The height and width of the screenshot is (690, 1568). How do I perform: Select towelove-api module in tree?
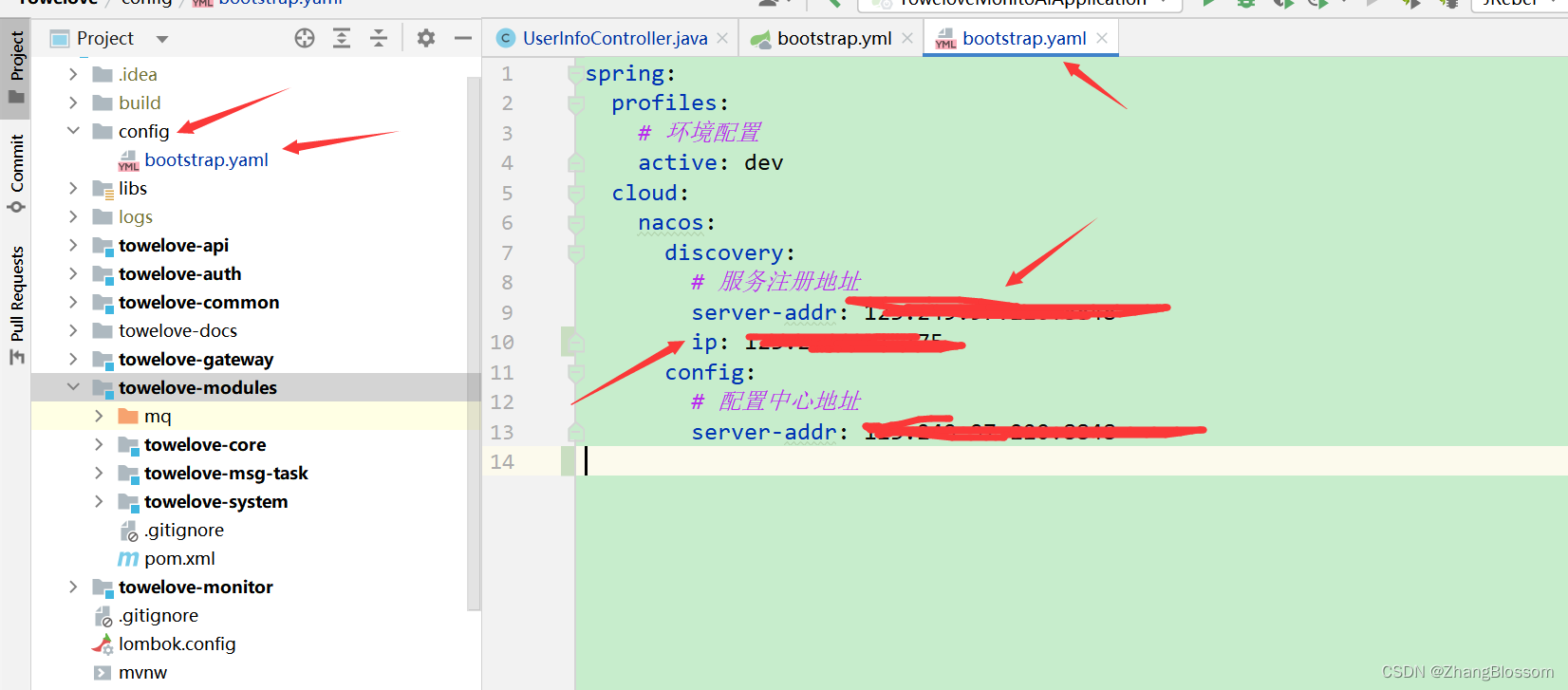pos(174,245)
